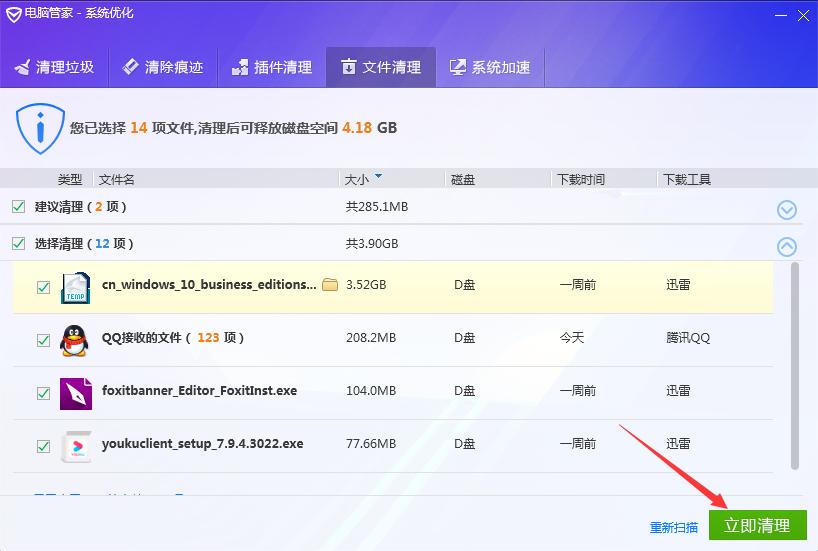
Task: Click the 选择清理 group label
Action: click(x=84, y=243)
